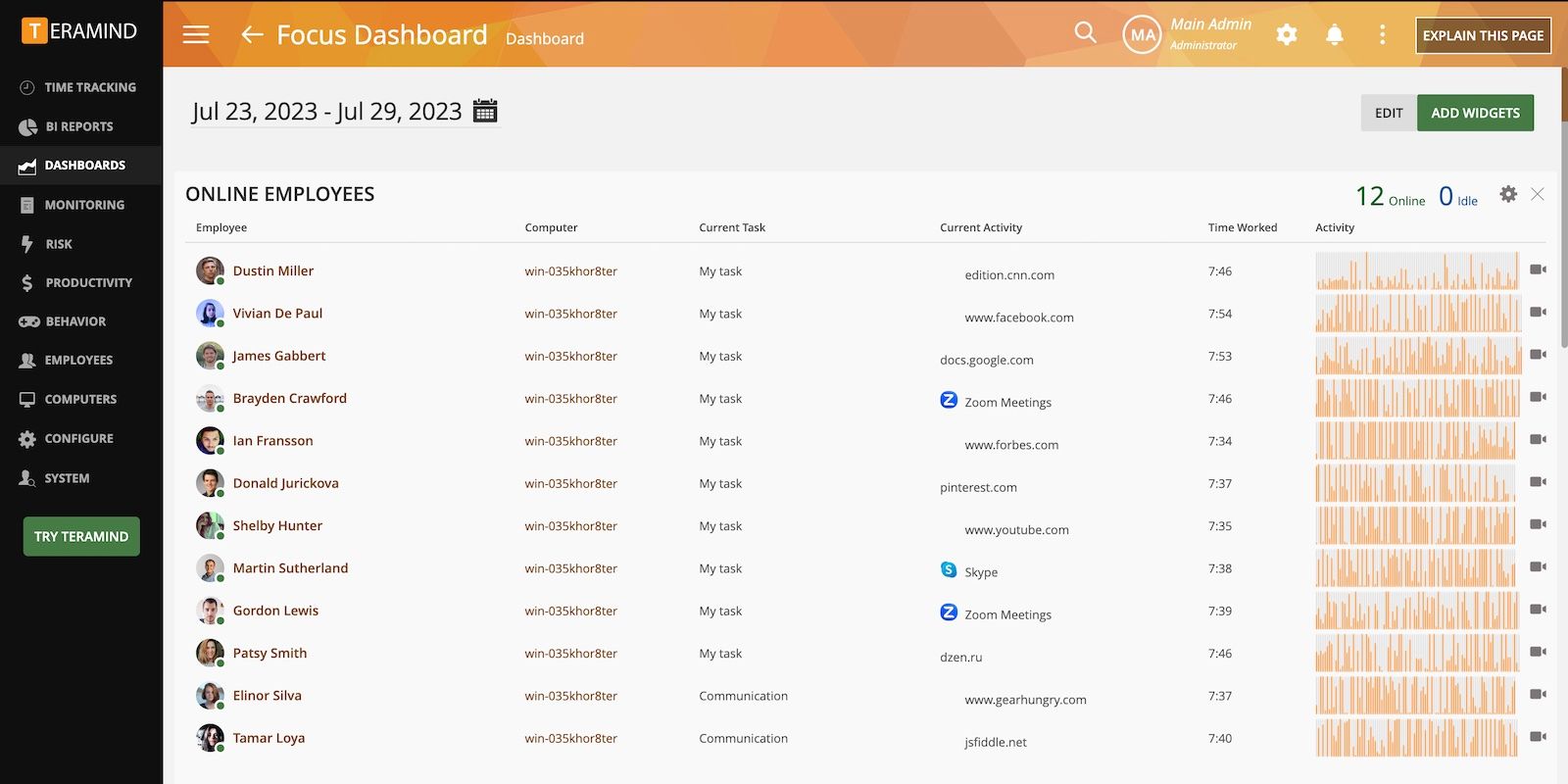
Task: Close the Online Employees widget
Action: (1538, 194)
